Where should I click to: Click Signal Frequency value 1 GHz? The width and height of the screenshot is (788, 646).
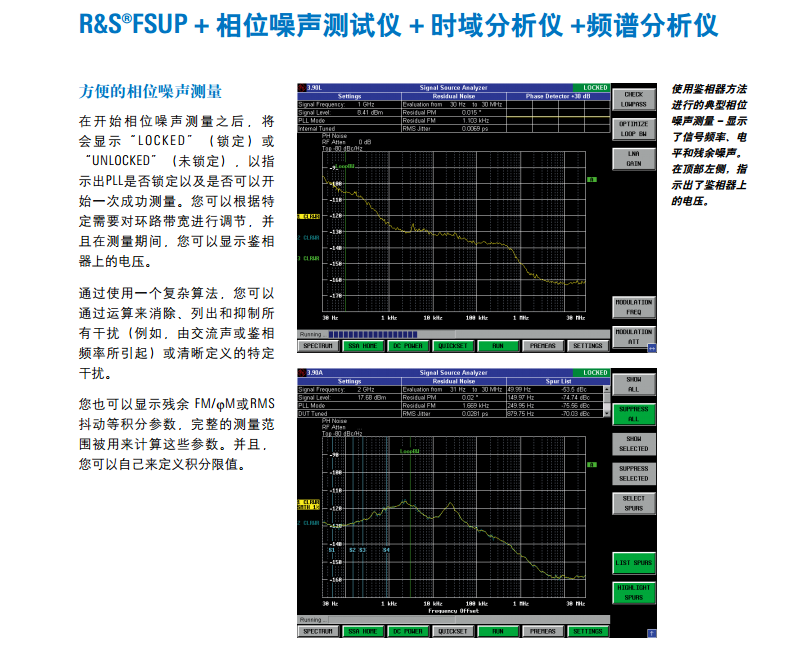pyautogui.click(x=366, y=105)
